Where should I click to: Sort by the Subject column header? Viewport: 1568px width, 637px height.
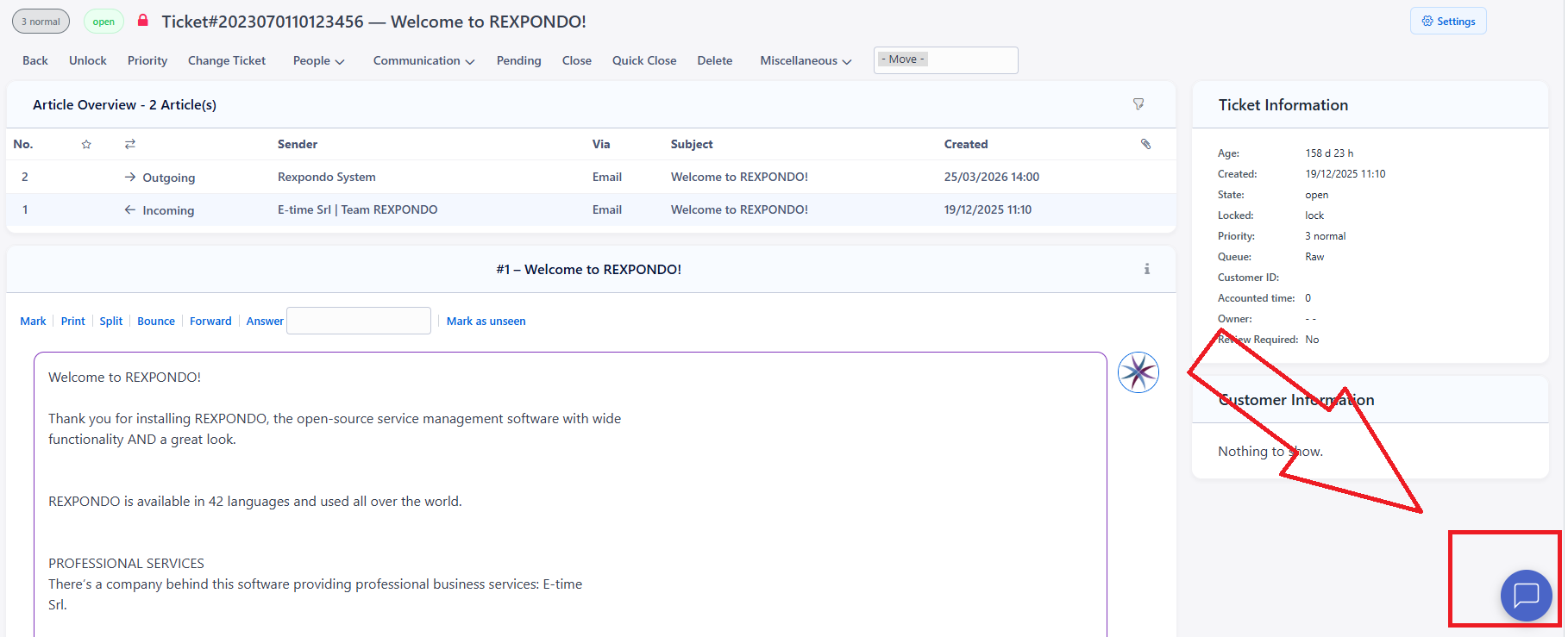click(x=692, y=144)
